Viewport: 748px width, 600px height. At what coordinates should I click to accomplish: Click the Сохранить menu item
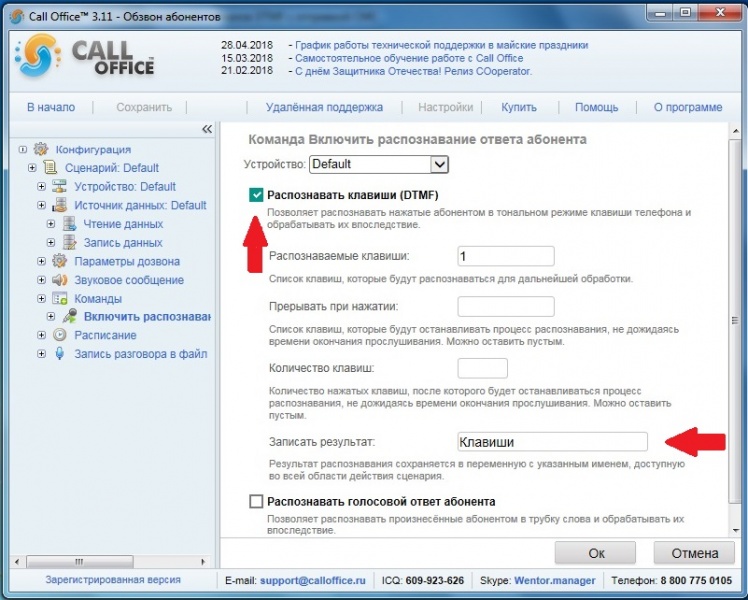pos(144,107)
